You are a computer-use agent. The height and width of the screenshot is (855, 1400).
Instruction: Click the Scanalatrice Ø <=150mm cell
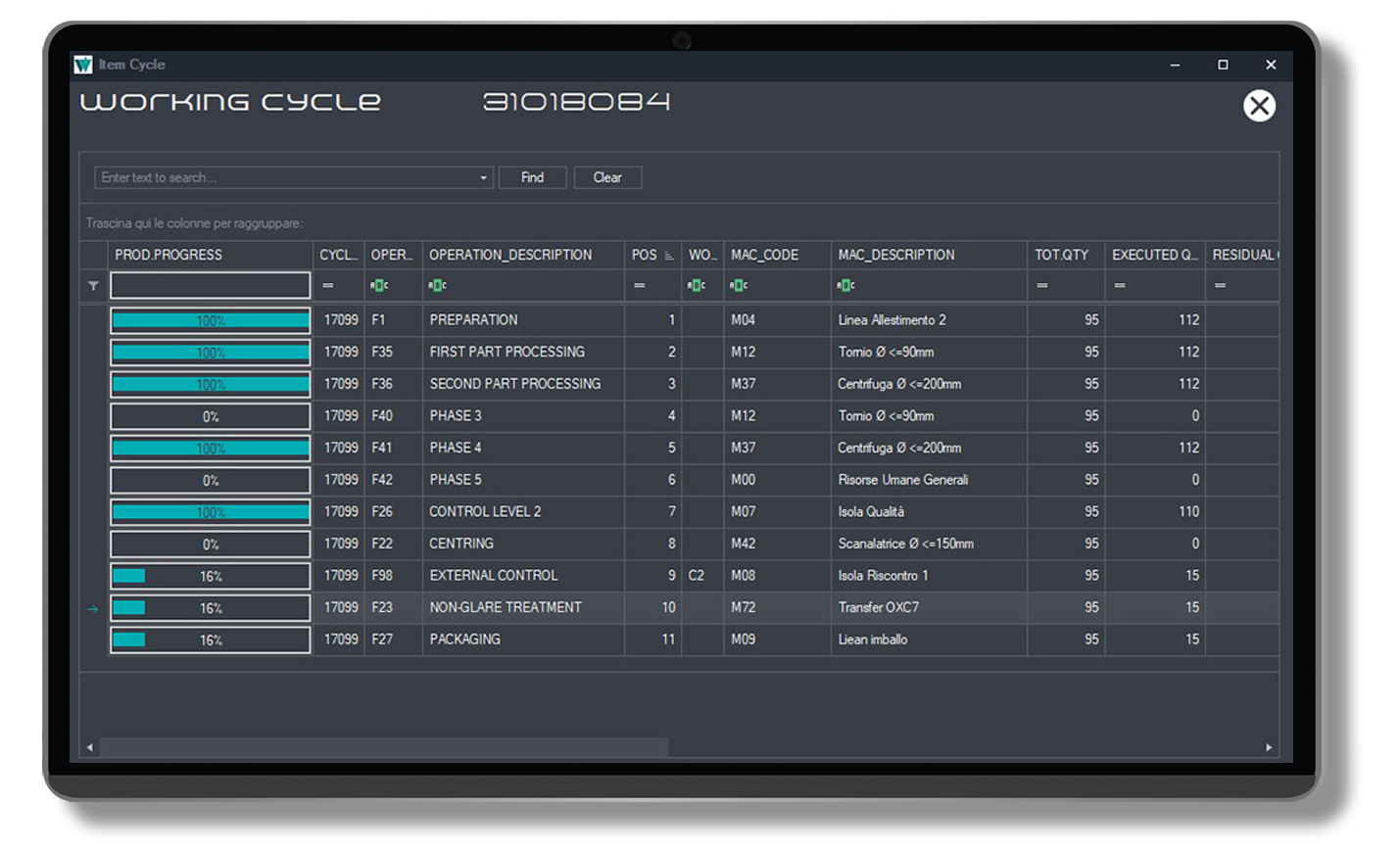929,544
